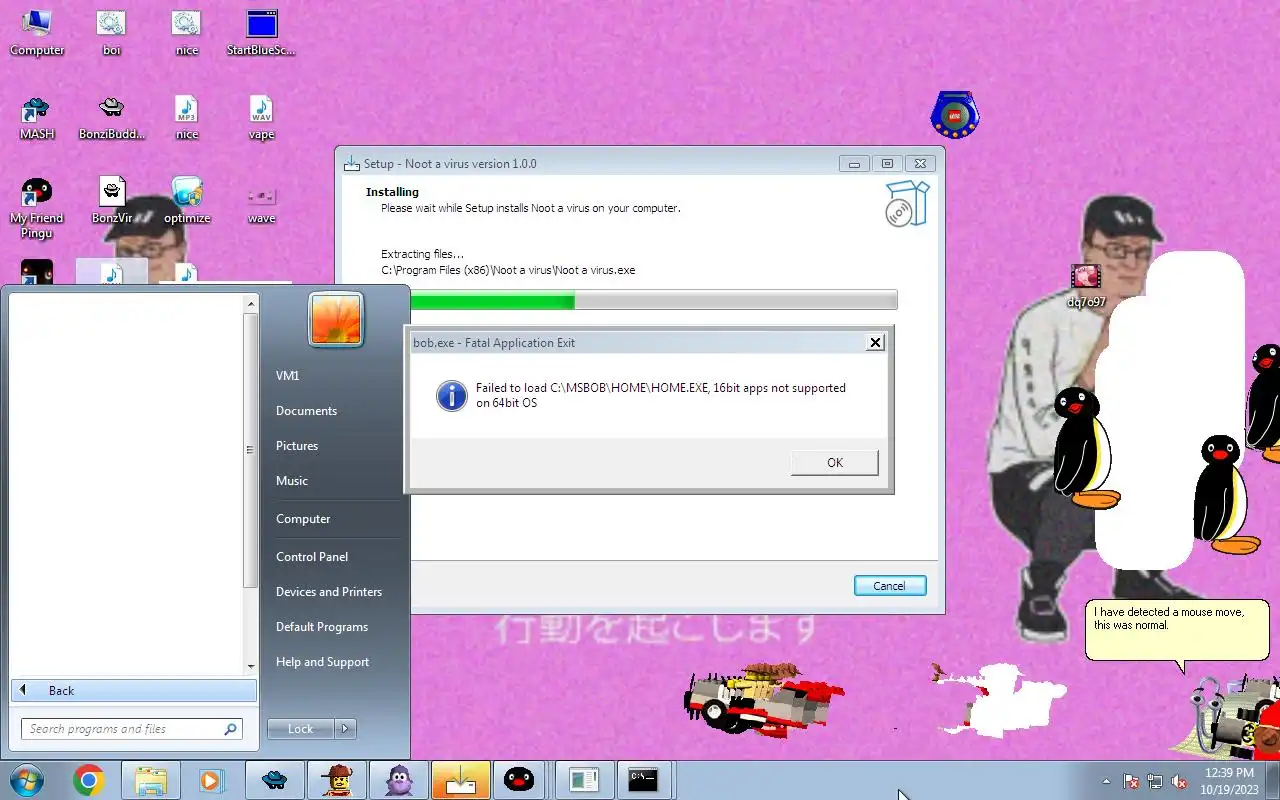Click the Action Center flag tray icon

click(x=1131, y=781)
